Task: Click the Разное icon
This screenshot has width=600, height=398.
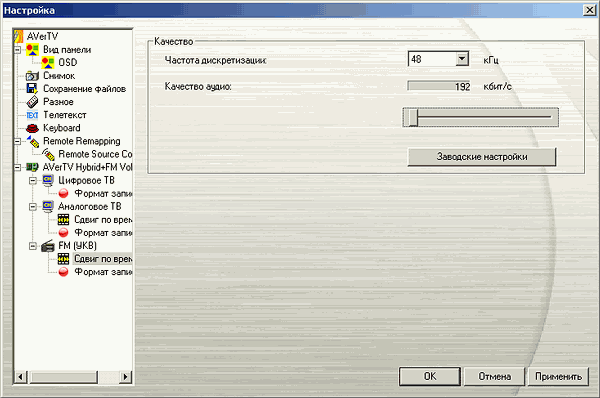Action: click(33, 102)
